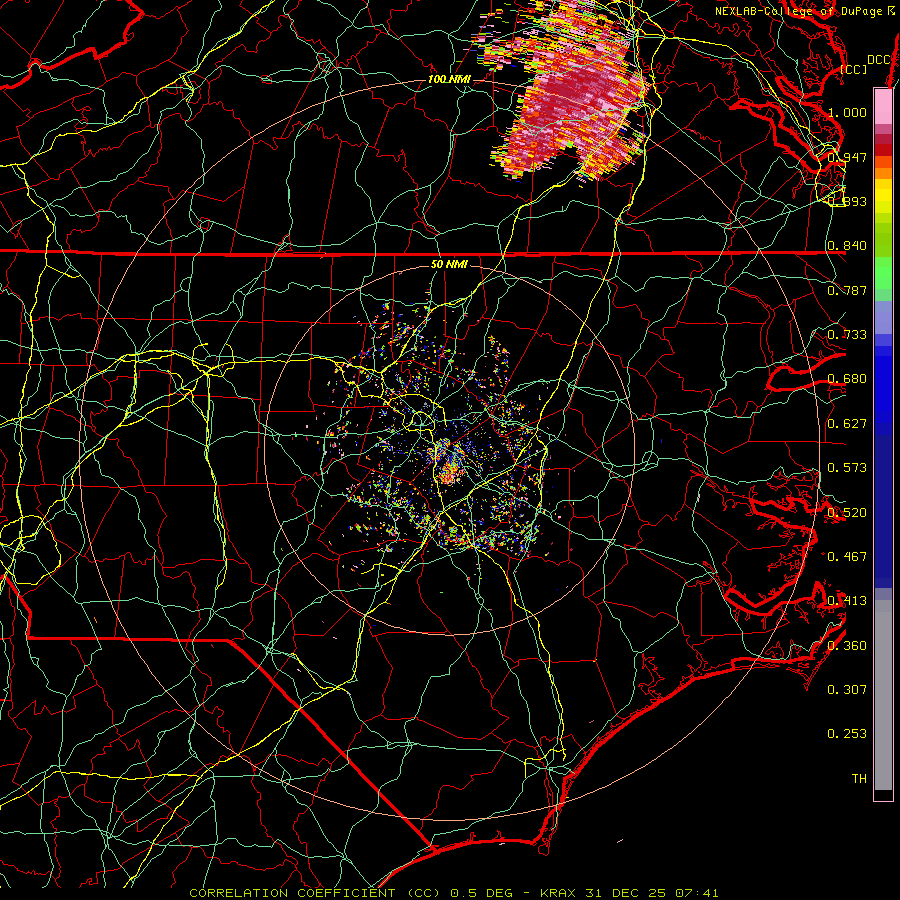
Task: Select the 1.000 legend value
Action: click(x=847, y=112)
